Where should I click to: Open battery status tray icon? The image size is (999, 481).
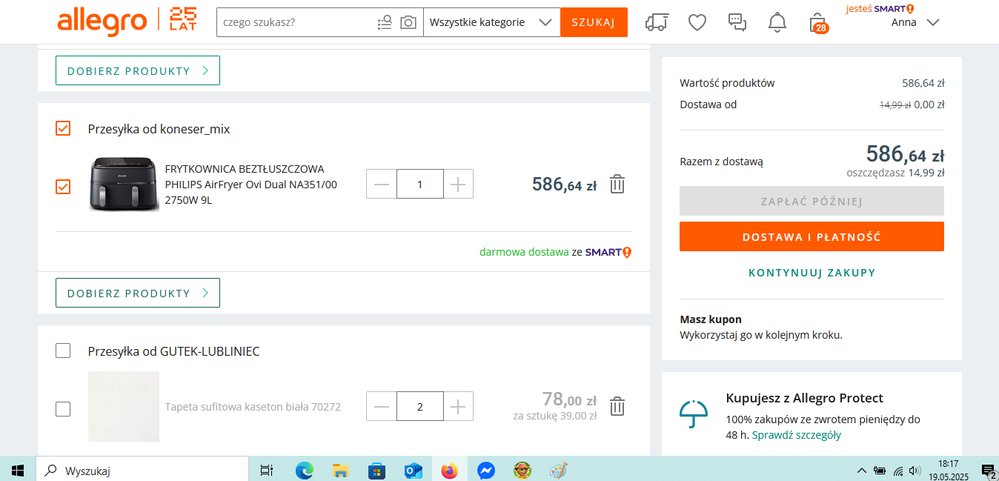click(880, 471)
